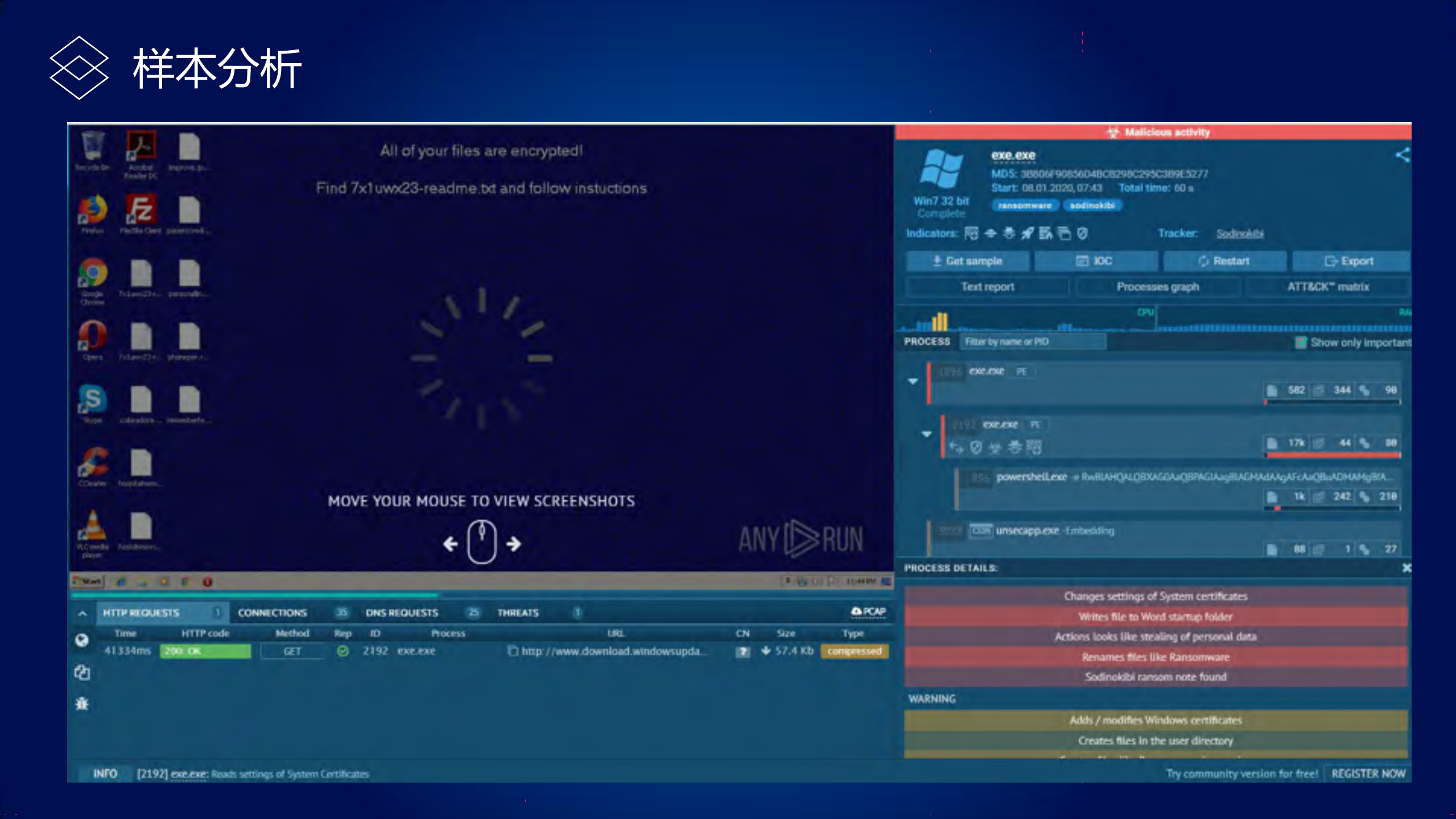Click the copy icon in left sidebar
The image size is (1456, 819).
click(x=83, y=672)
